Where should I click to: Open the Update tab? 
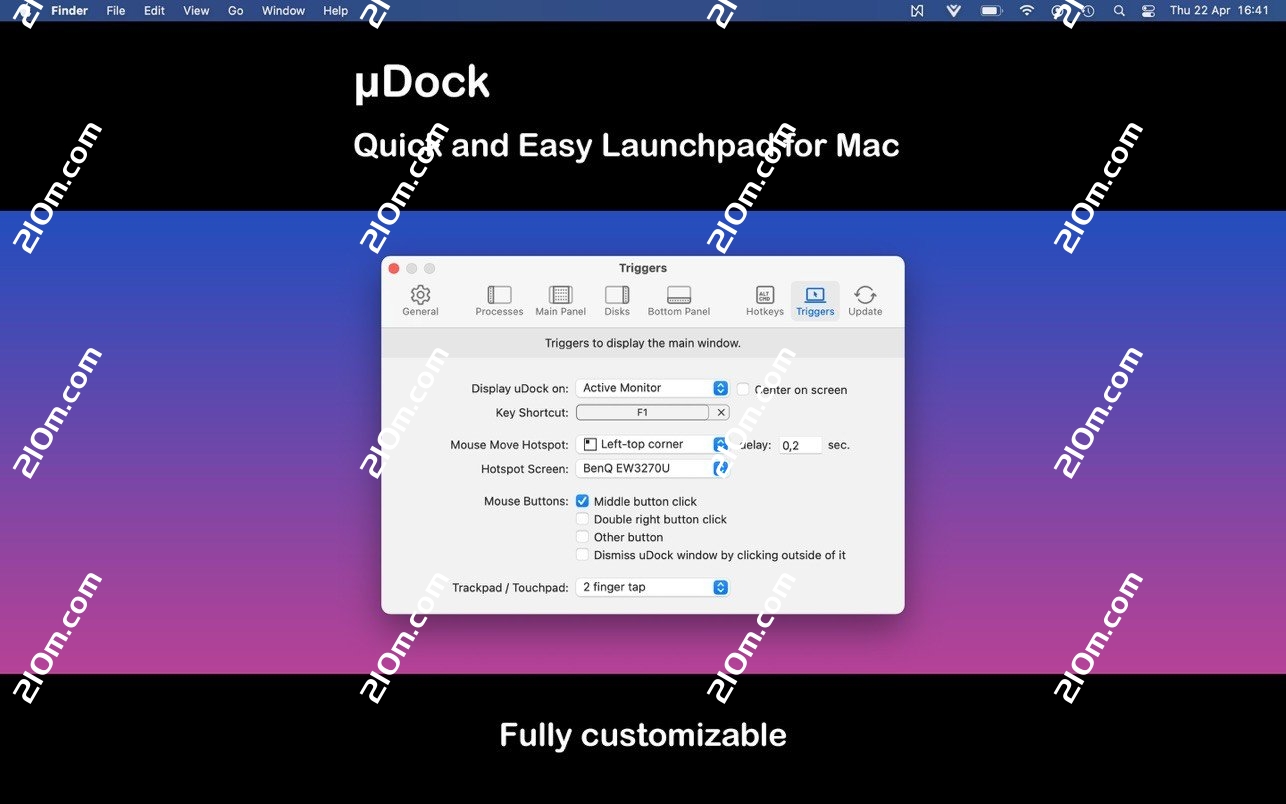tap(865, 300)
